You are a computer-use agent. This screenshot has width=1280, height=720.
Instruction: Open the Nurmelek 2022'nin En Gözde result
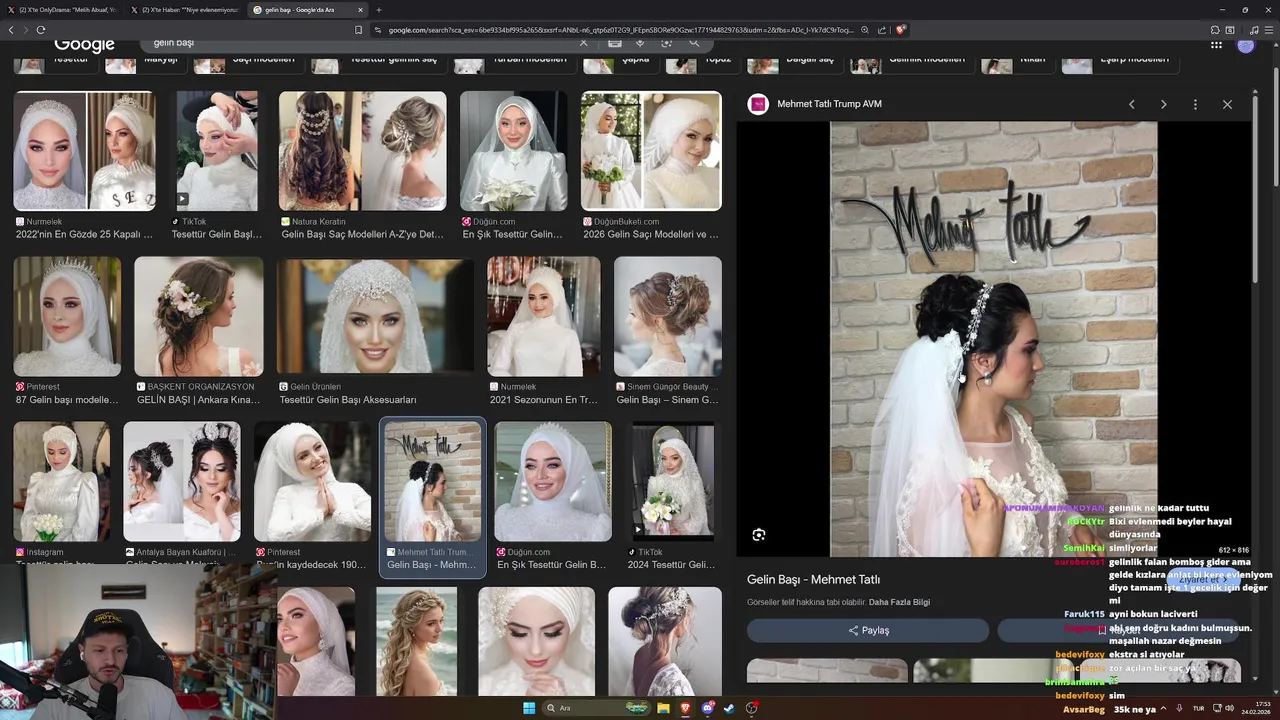84,166
